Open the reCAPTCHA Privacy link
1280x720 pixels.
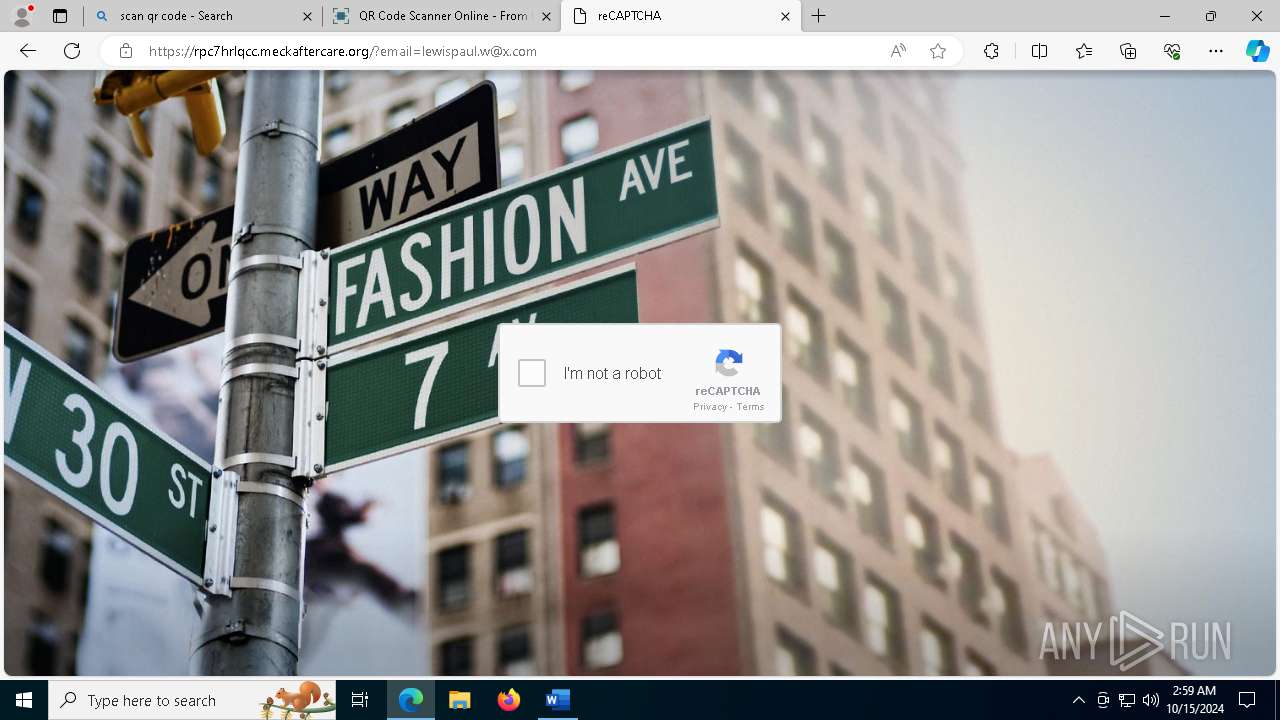point(710,407)
